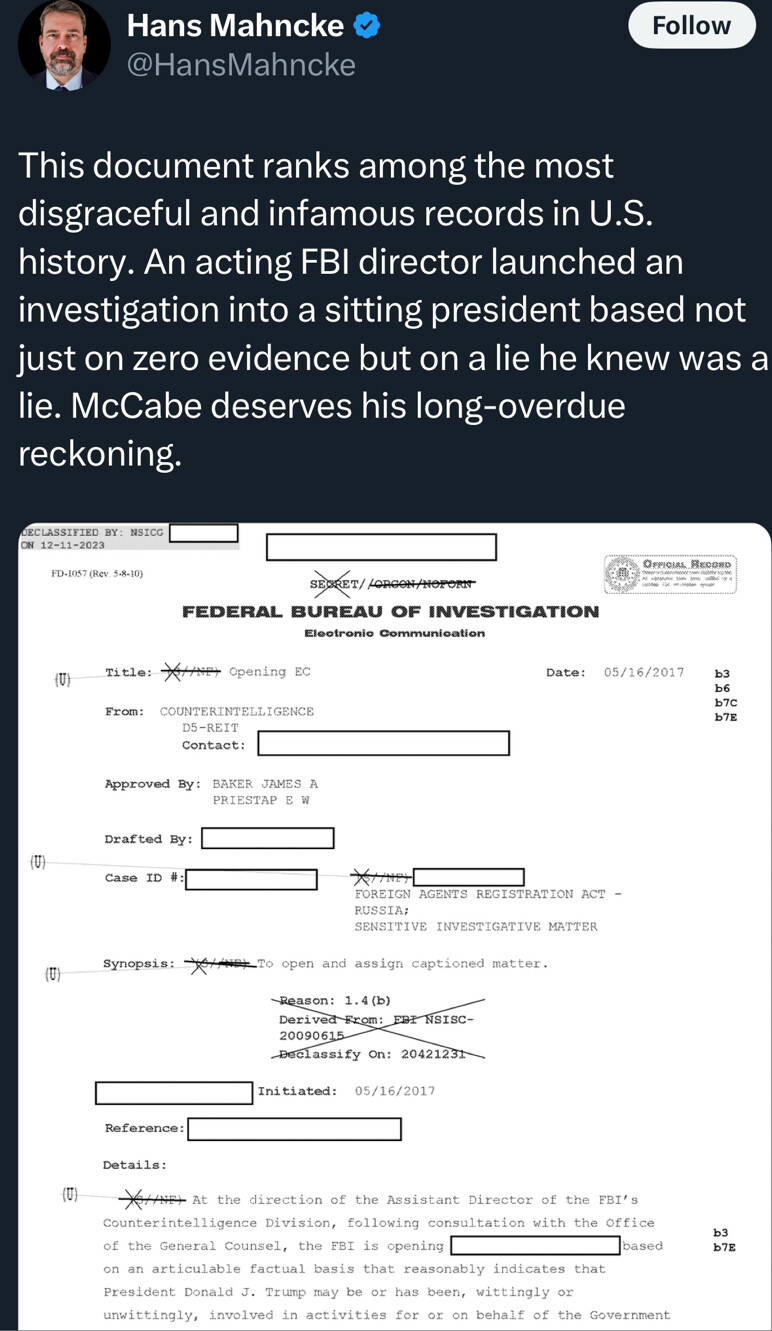Click the redacted Reference box
The height and width of the screenshot is (1331, 772).
[294, 1129]
